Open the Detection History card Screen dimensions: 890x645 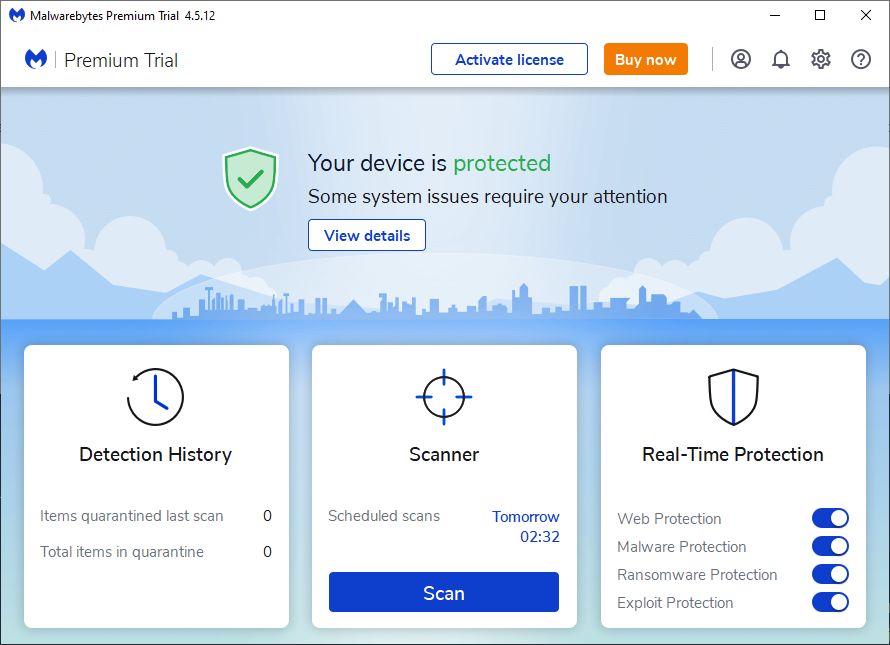click(155, 454)
